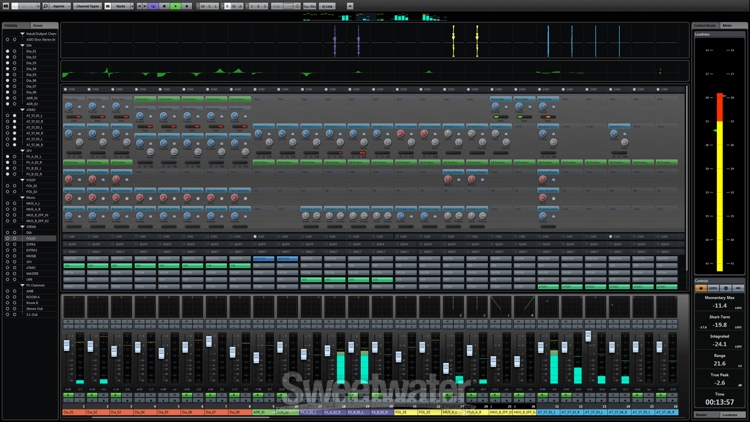Switch to the Zones tab
Image resolution: width=750 pixels, height=422 pixels.
pyautogui.click(x=37, y=23)
